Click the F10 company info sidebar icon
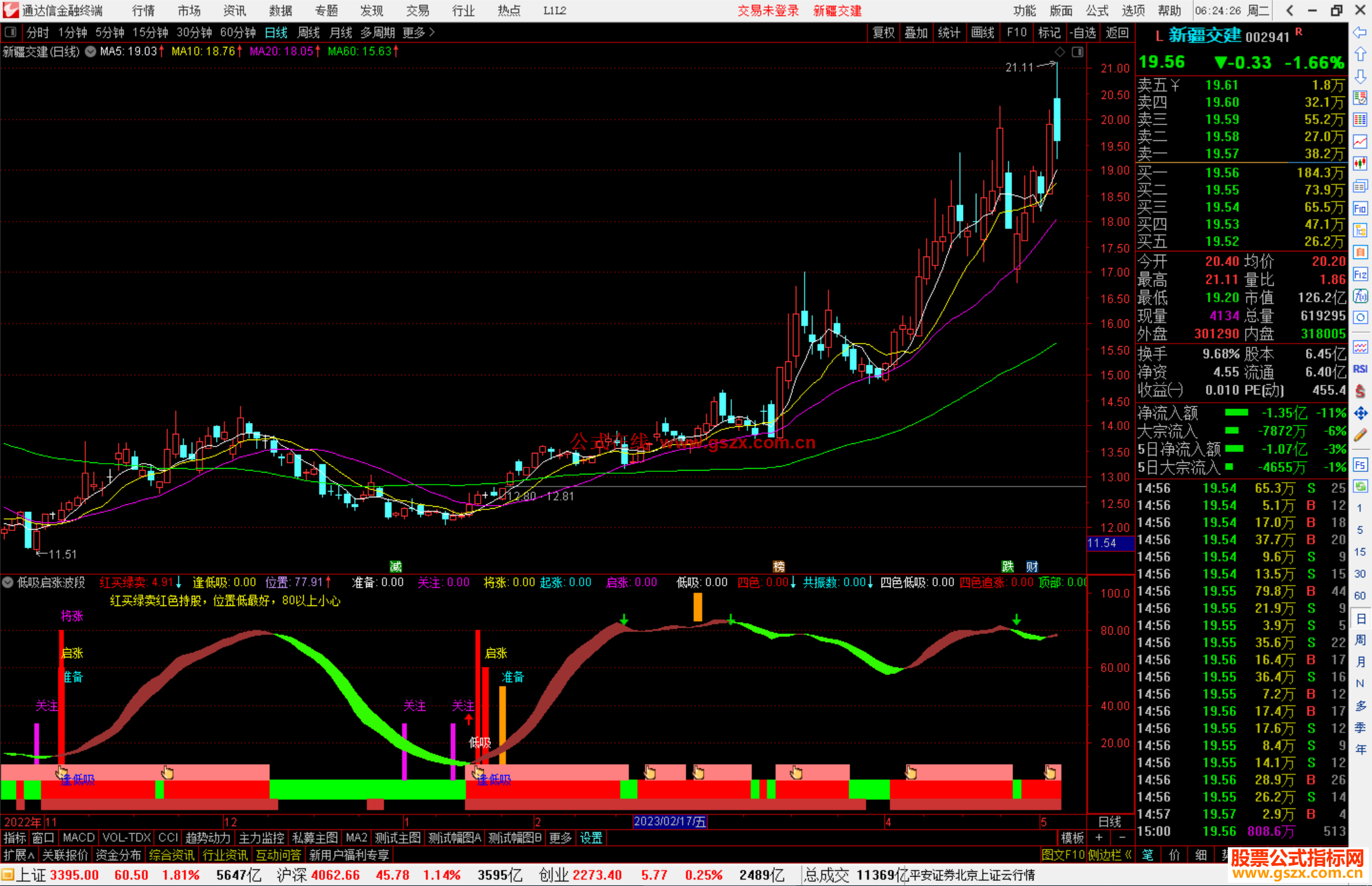The height and width of the screenshot is (886, 1372). (1360, 208)
